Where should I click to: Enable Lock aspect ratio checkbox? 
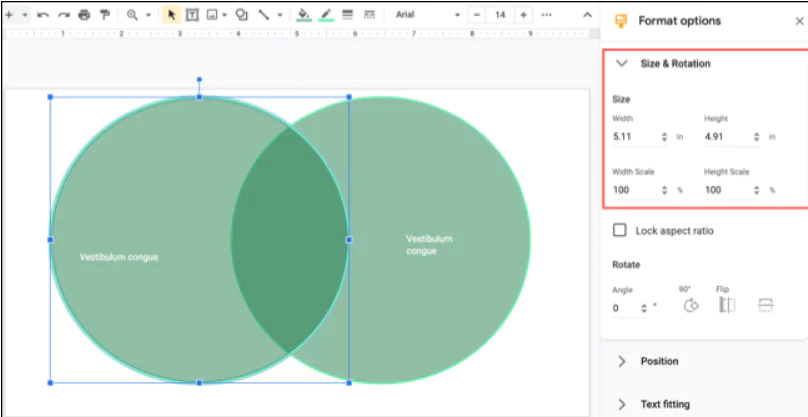click(x=620, y=231)
